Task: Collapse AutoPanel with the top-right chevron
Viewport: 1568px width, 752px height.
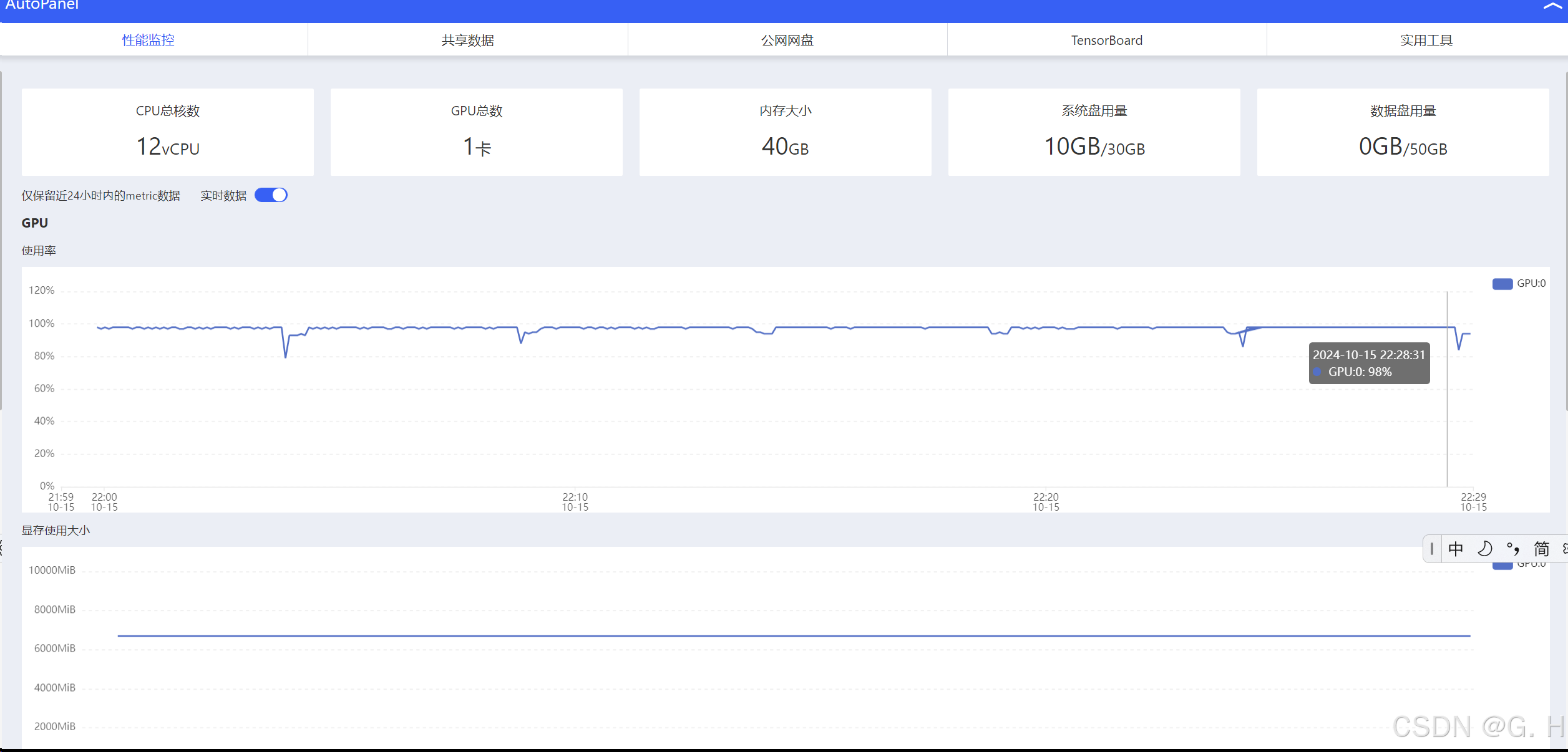Action: pos(1554,6)
